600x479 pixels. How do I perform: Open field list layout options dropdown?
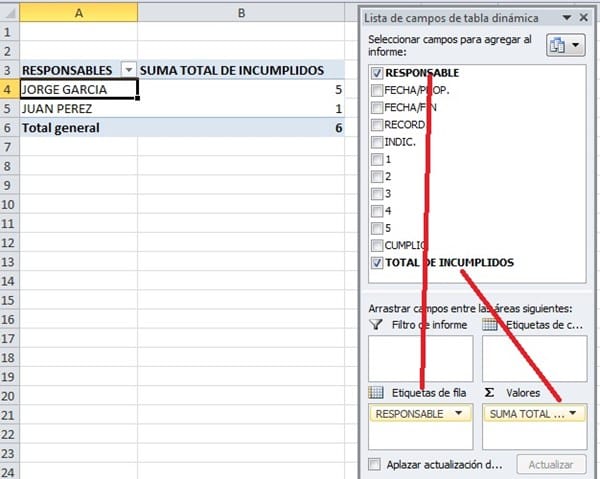point(566,45)
